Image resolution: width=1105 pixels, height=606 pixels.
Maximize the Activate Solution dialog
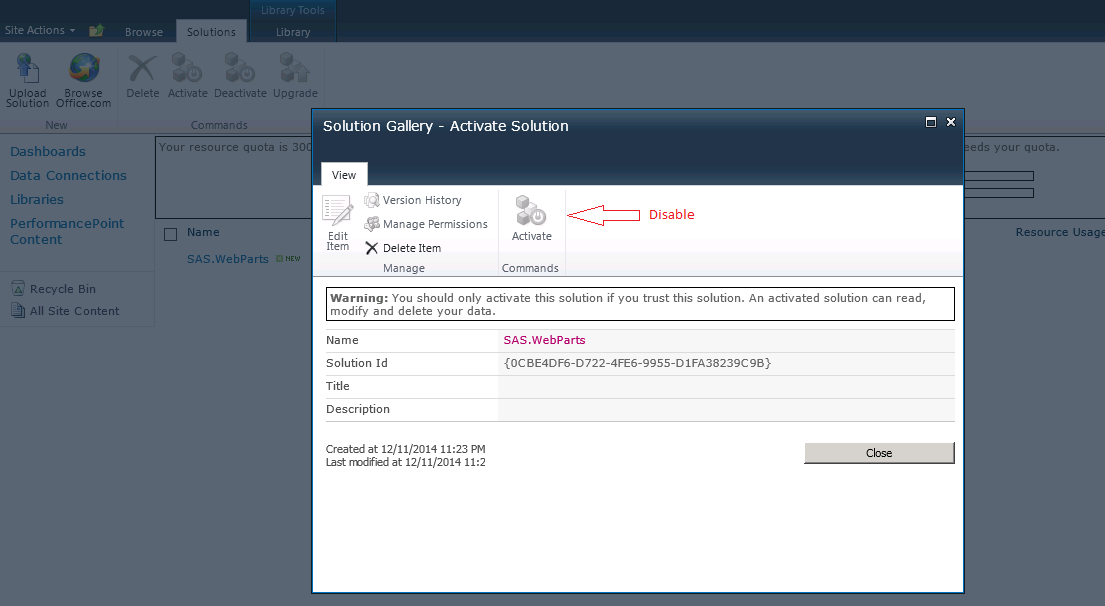[x=931, y=122]
